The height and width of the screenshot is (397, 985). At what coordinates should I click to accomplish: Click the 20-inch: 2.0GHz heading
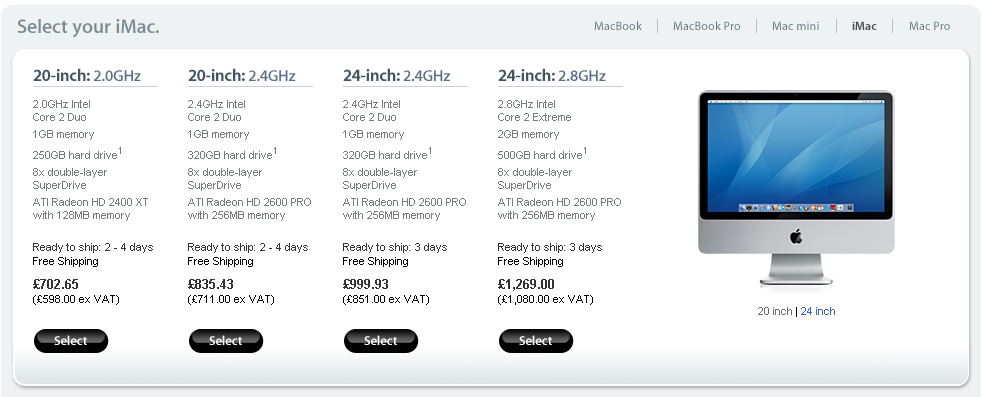(87, 76)
